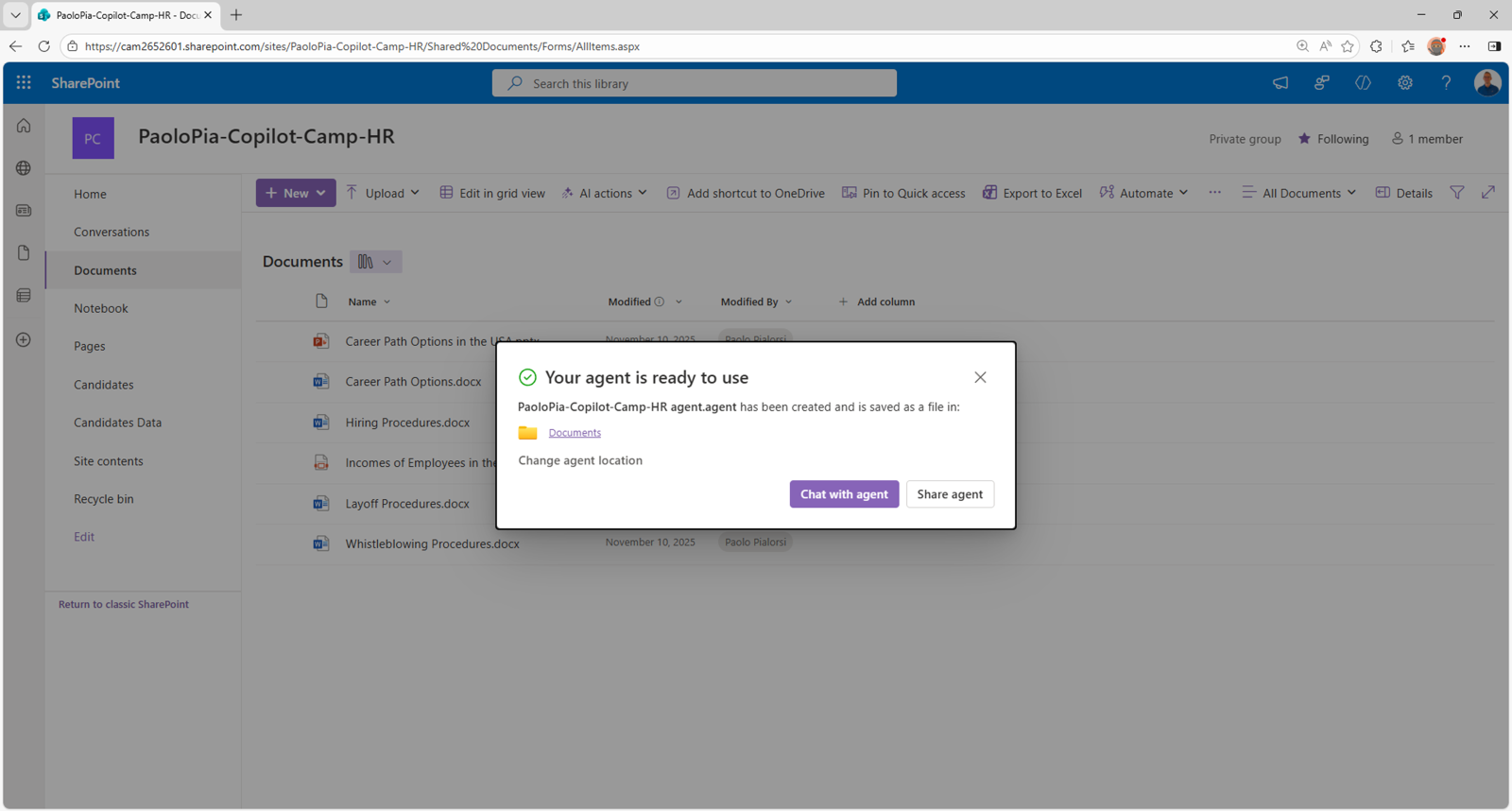The width and height of the screenshot is (1512, 811).
Task: Open the Modified By column dropdown
Action: click(788, 302)
